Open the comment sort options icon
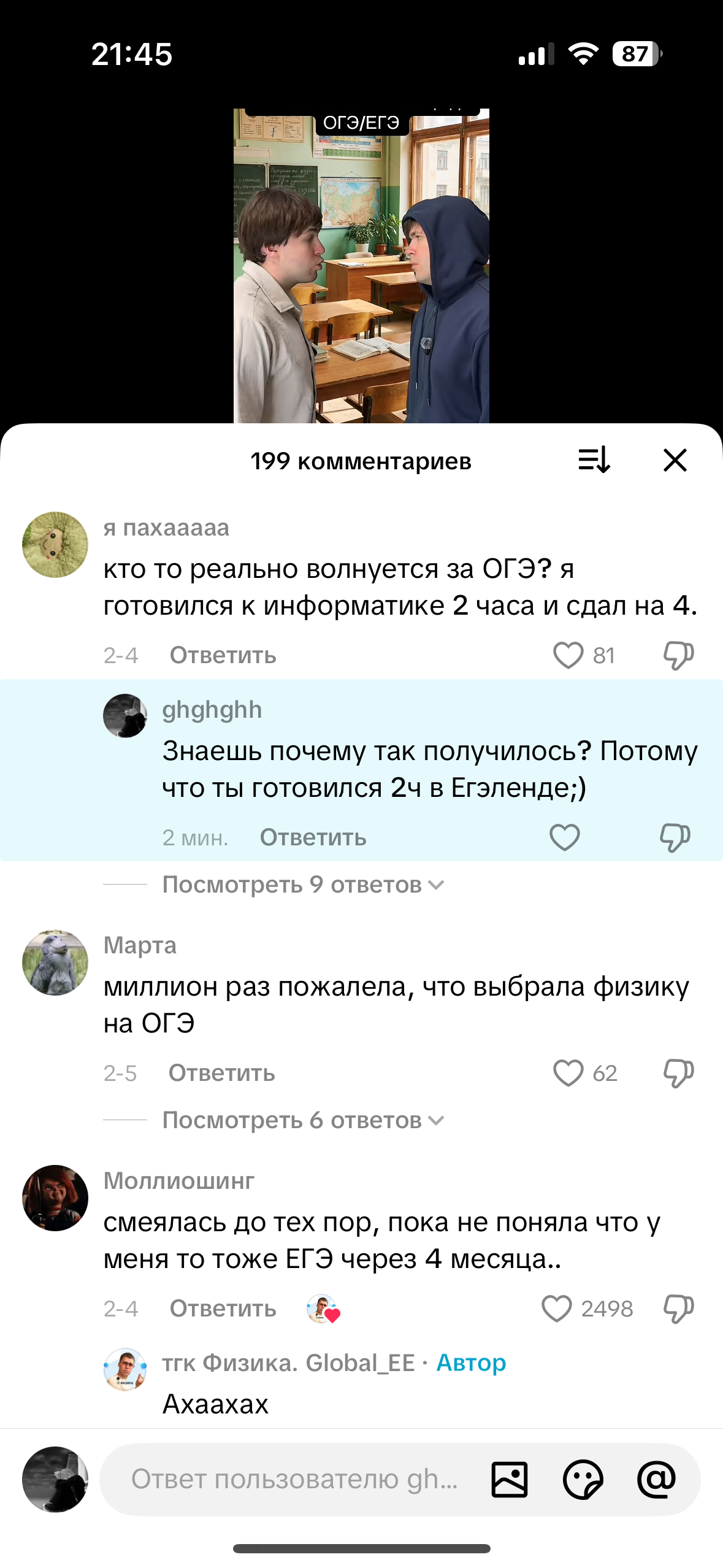Image resolution: width=723 pixels, height=1568 pixels. pyautogui.click(x=594, y=460)
